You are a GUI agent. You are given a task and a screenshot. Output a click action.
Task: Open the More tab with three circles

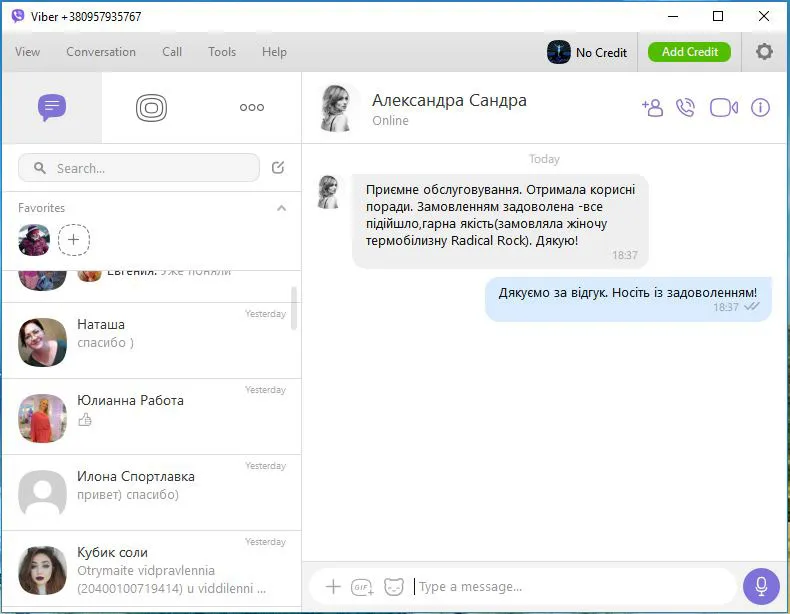point(252,107)
